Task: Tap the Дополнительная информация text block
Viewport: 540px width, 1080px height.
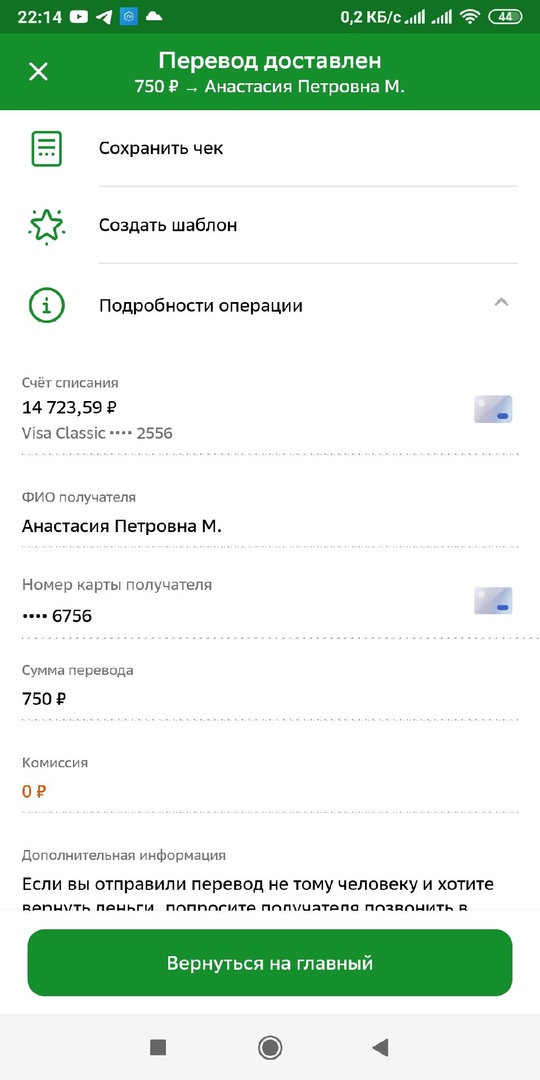Action: click(258, 893)
